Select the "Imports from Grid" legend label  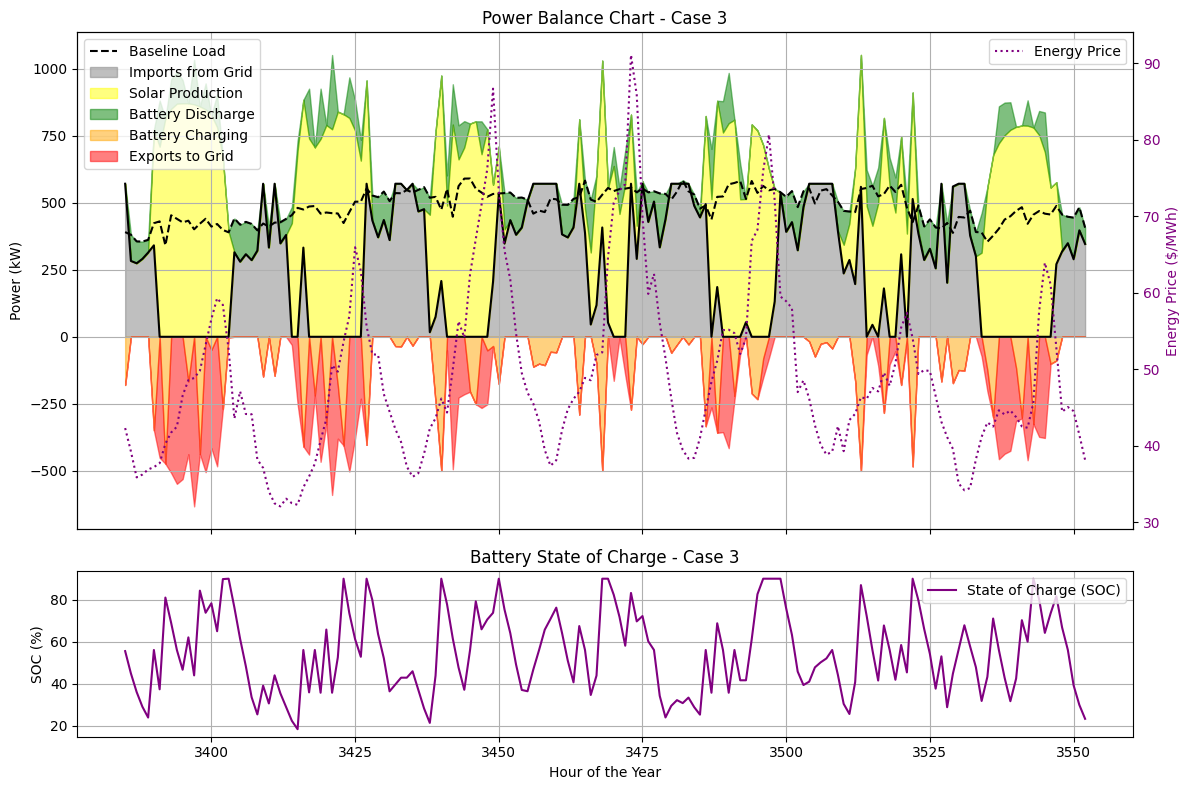[x=190, y=72]
